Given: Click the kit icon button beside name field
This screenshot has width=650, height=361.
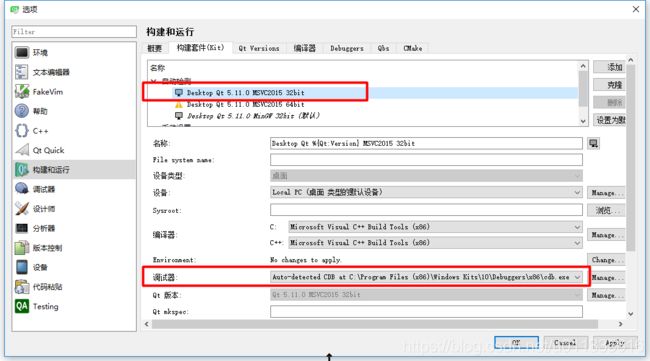Looking at the screenshot, I should (594, 143).
